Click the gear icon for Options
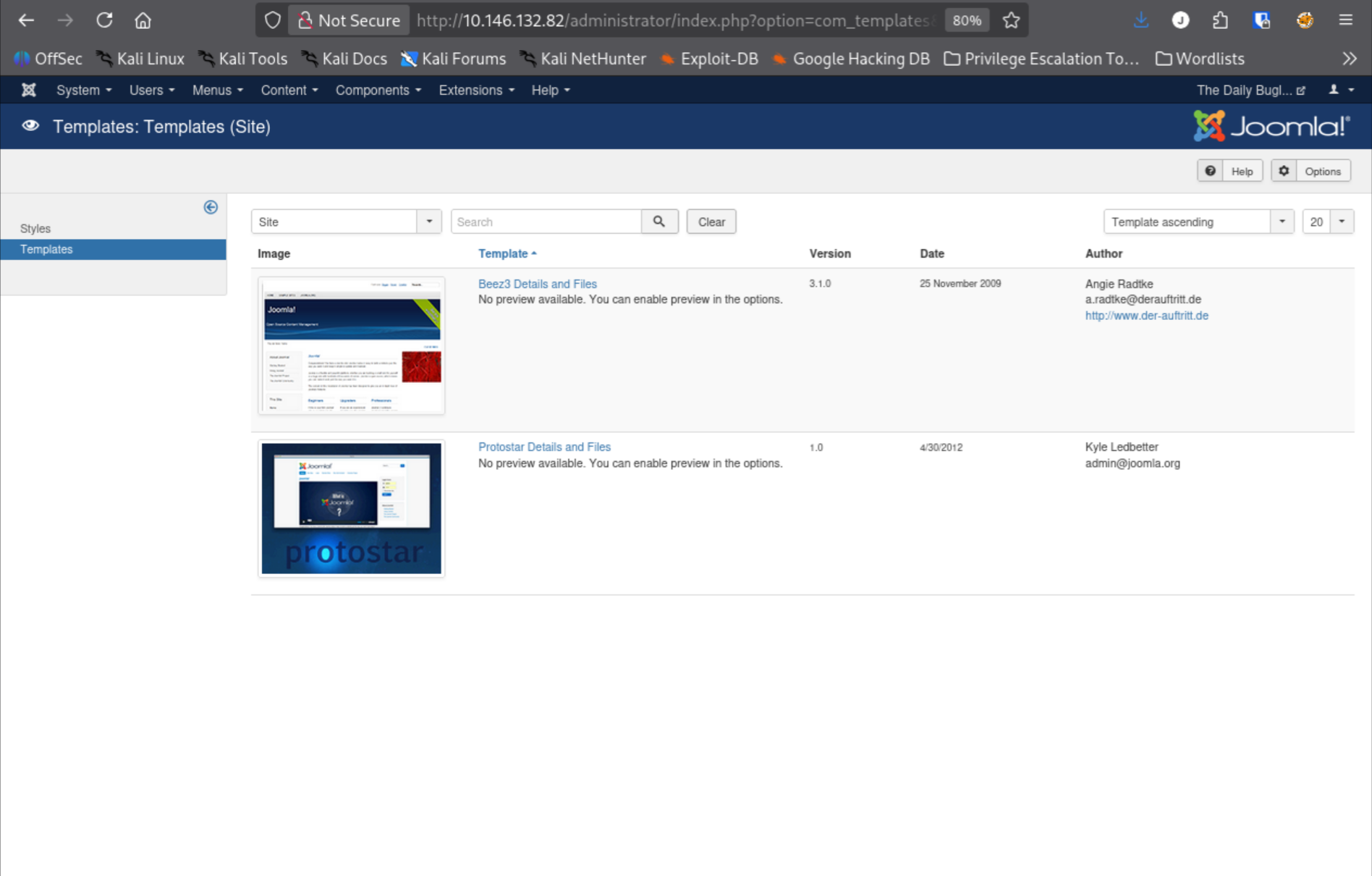Image resolution: width=1372 pixels, height=876 pixels. tap(1284, 171)
